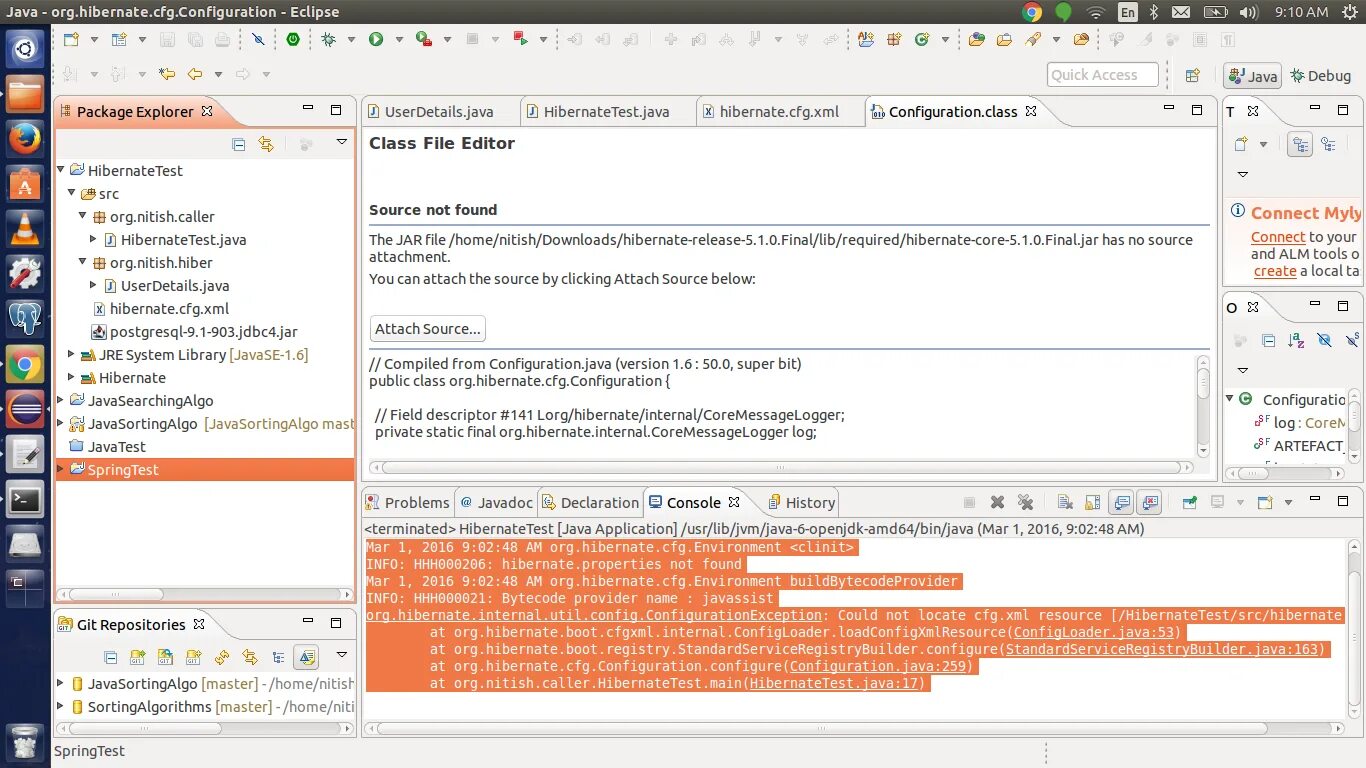This screenshot has height=768, width=1366.
Task: Expand the Hibernate library node
Action: pos(71,377)
